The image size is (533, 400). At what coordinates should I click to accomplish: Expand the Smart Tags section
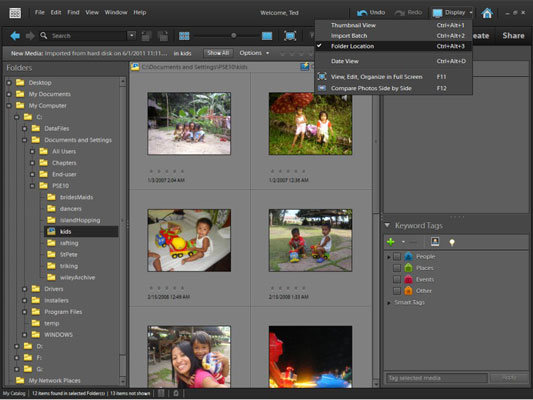(x=389, y=302)
